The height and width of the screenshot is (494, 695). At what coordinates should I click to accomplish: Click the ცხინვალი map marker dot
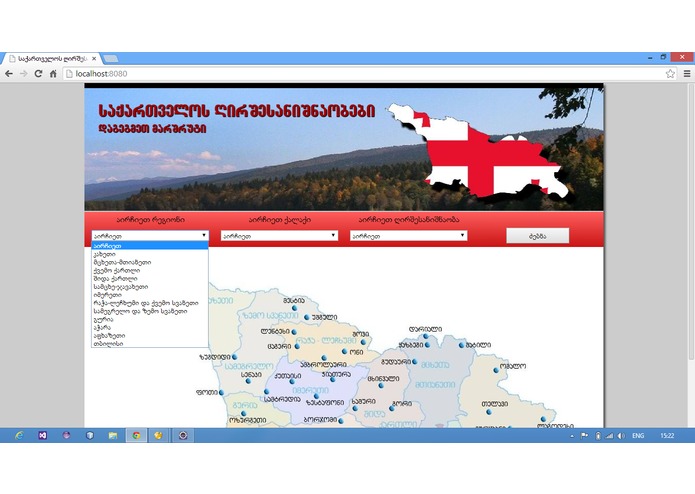point(381,385)
